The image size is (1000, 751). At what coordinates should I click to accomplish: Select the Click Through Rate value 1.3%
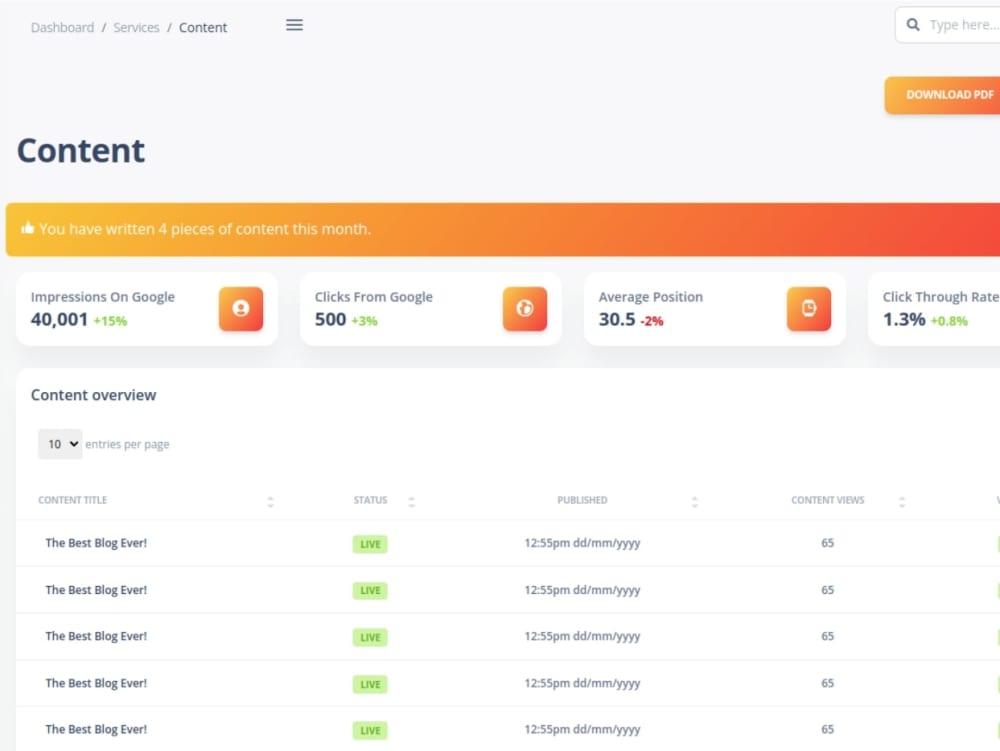click(x=904, y=319)
